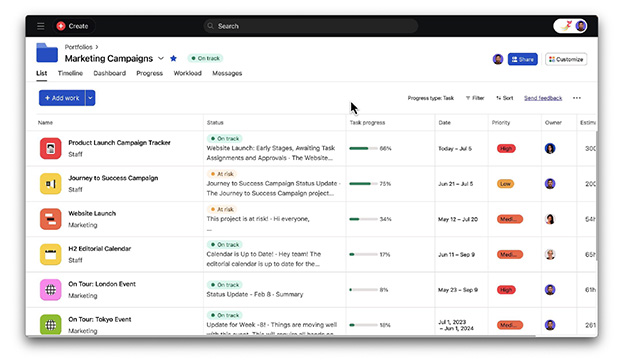Screen dimensions: 623x363
Task: Click the Share button
Action: [522, 59]
